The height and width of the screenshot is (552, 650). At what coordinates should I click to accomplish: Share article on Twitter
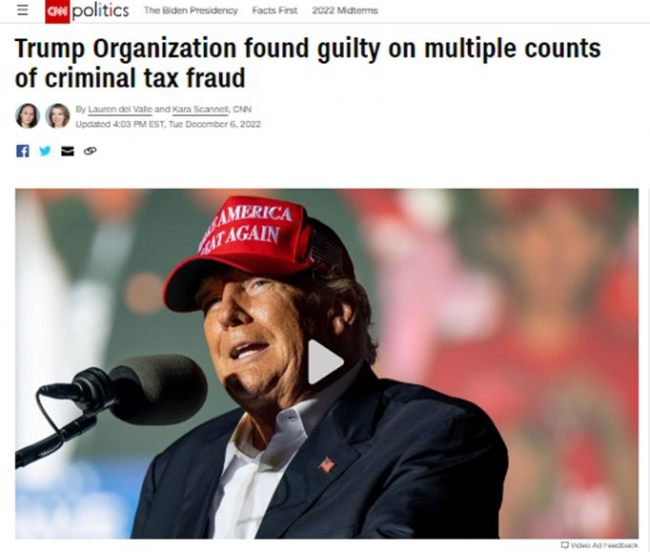coord(45,151)
